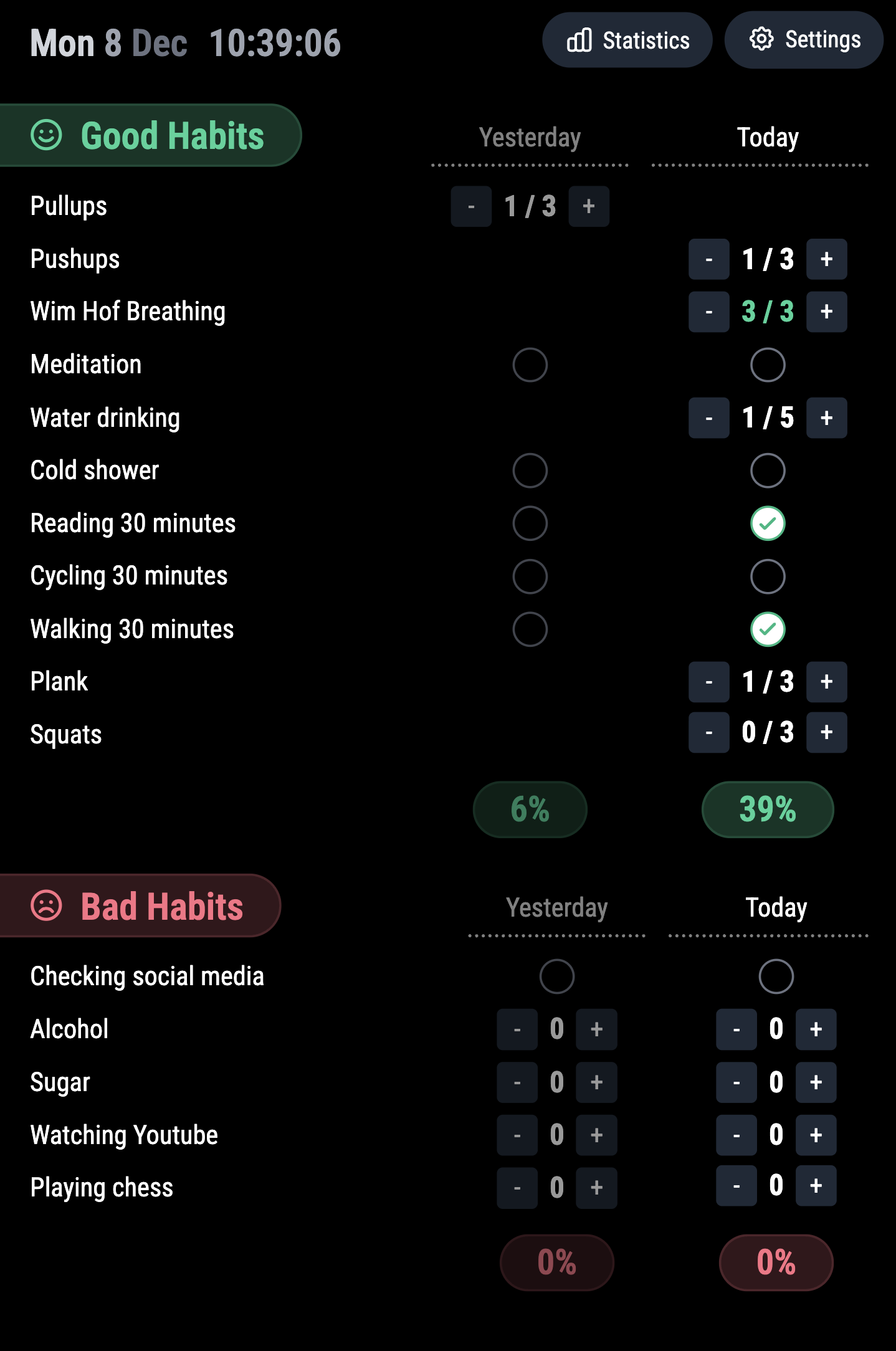Increment yesterday's Pullups counter
Image resolution: width=896 pixels, height=1351 pixels.
(588, 206)
